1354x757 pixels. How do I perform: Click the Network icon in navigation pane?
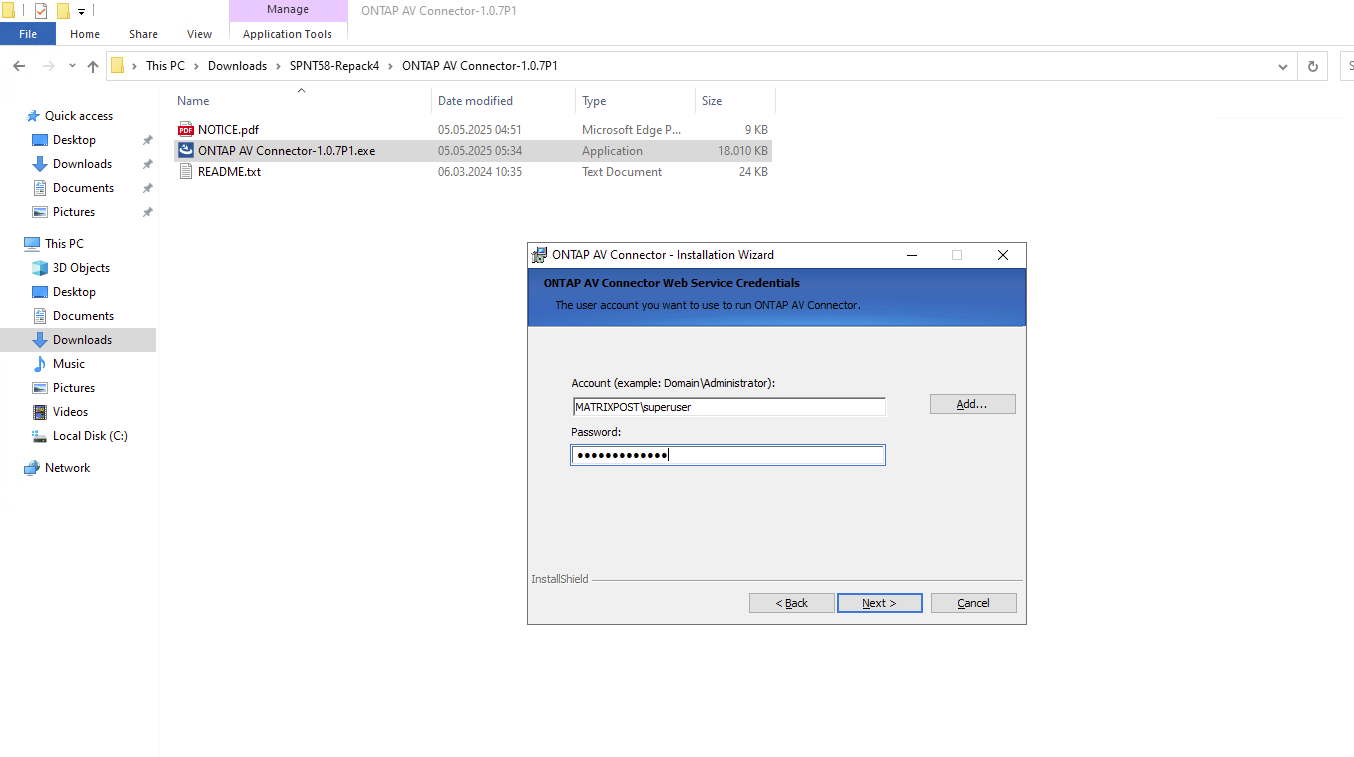[x=32, y=468]
